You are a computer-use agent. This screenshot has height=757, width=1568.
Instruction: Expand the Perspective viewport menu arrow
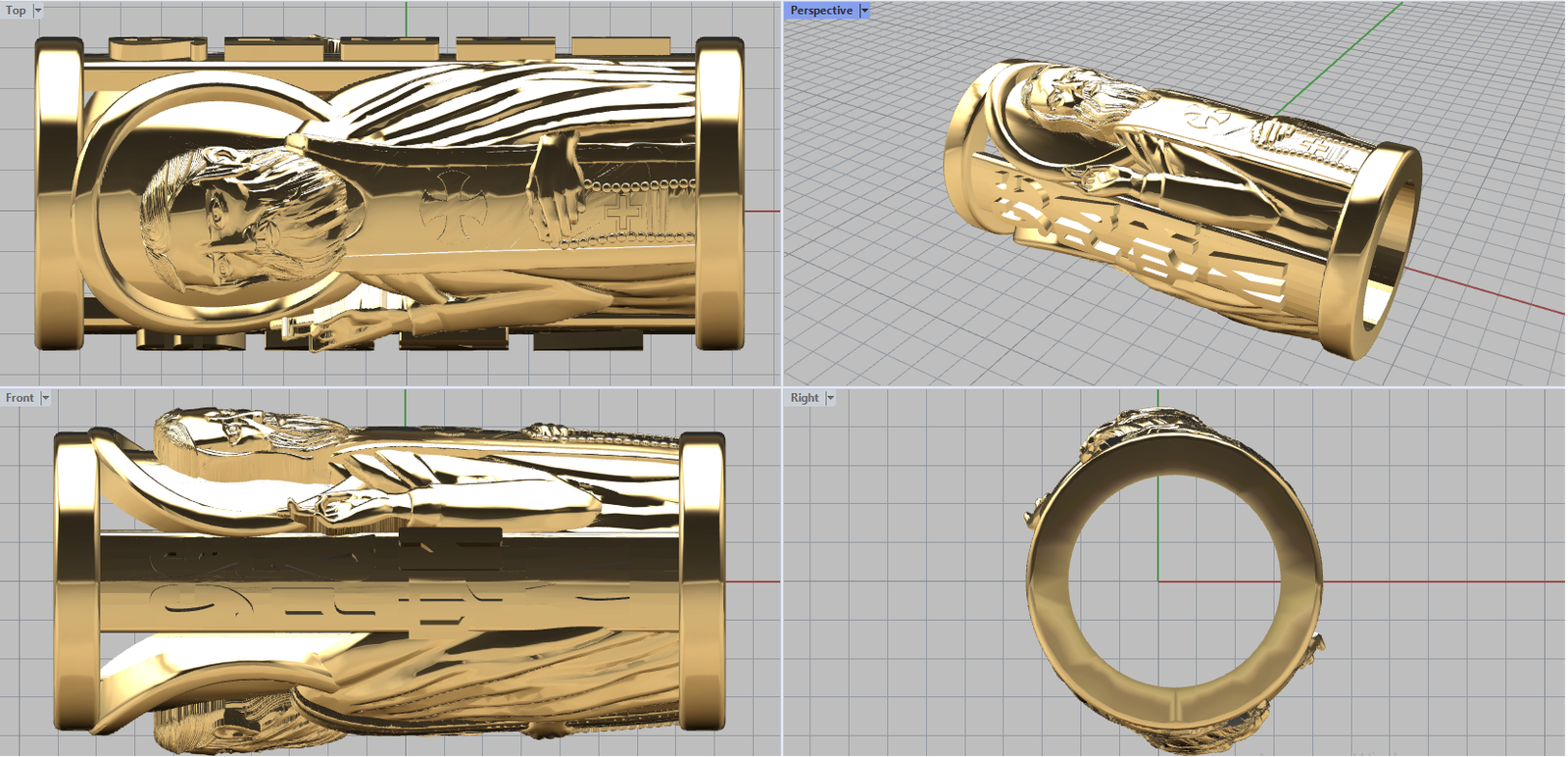pos(864,11)
